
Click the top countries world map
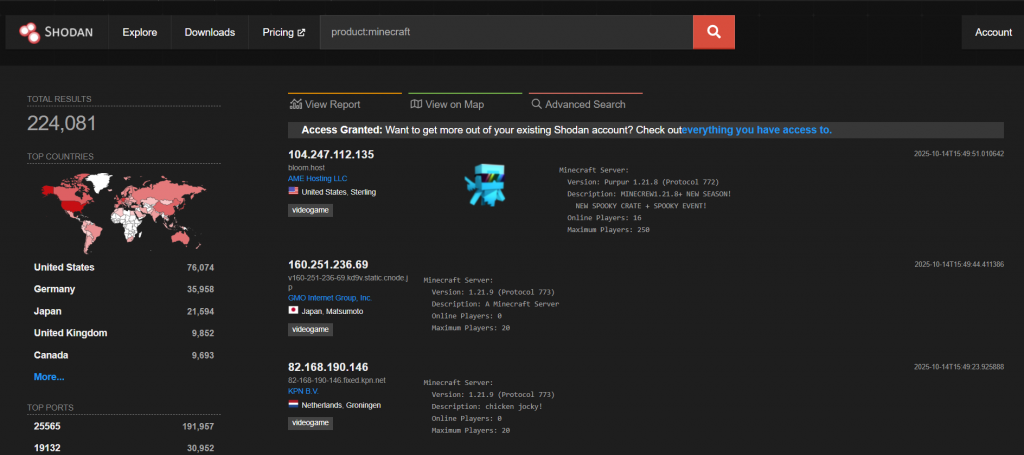123,212
